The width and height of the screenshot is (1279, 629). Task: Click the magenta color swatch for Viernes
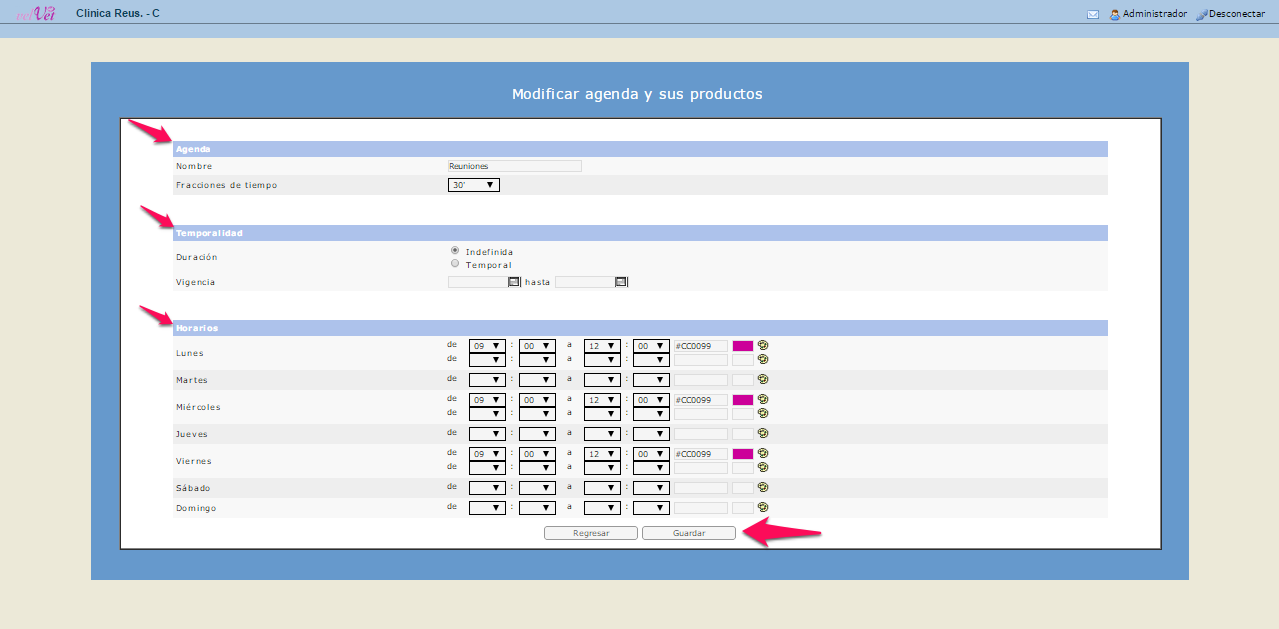point(743,454)
